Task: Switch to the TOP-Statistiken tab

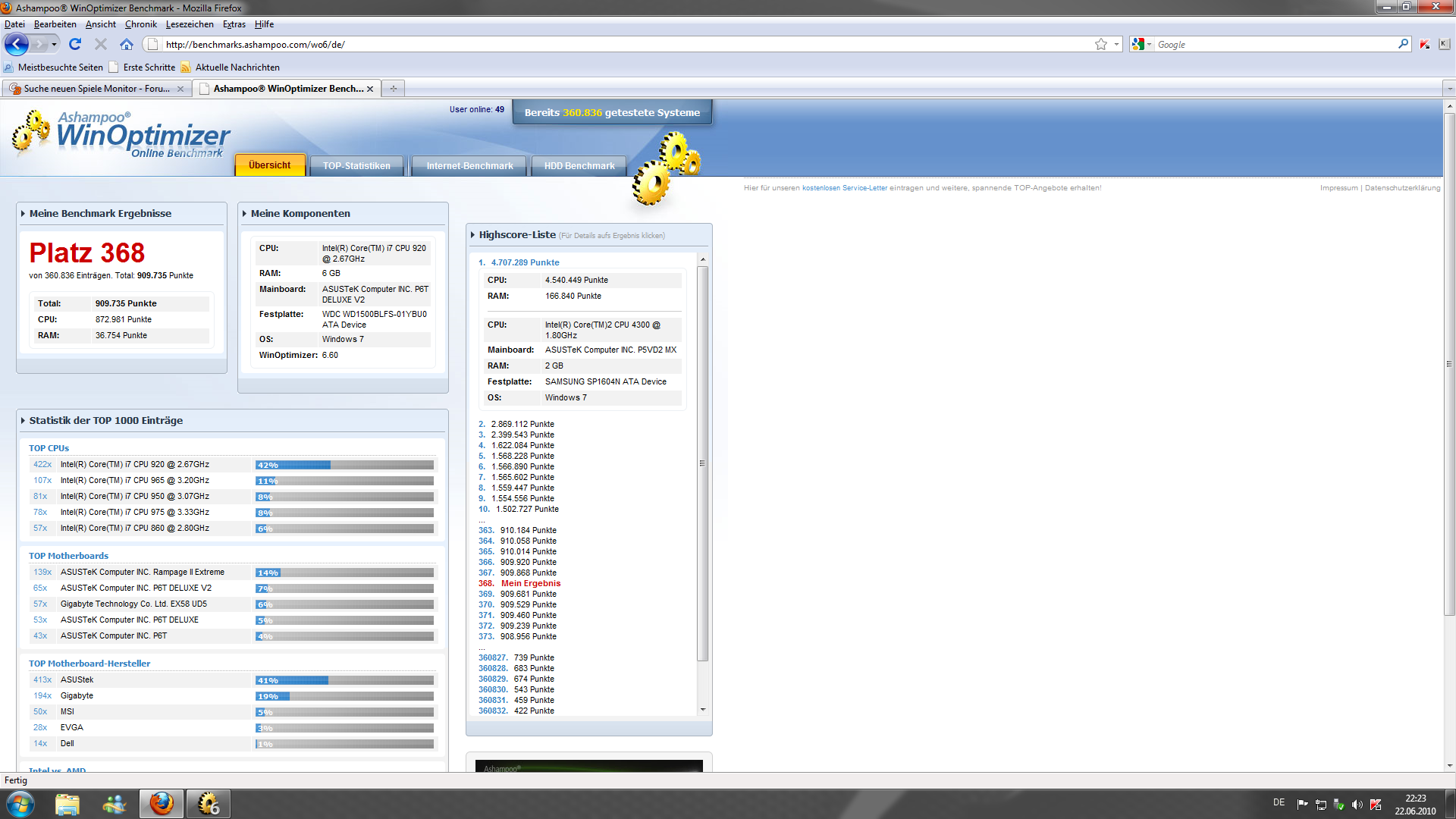Action: click(356, 165)
